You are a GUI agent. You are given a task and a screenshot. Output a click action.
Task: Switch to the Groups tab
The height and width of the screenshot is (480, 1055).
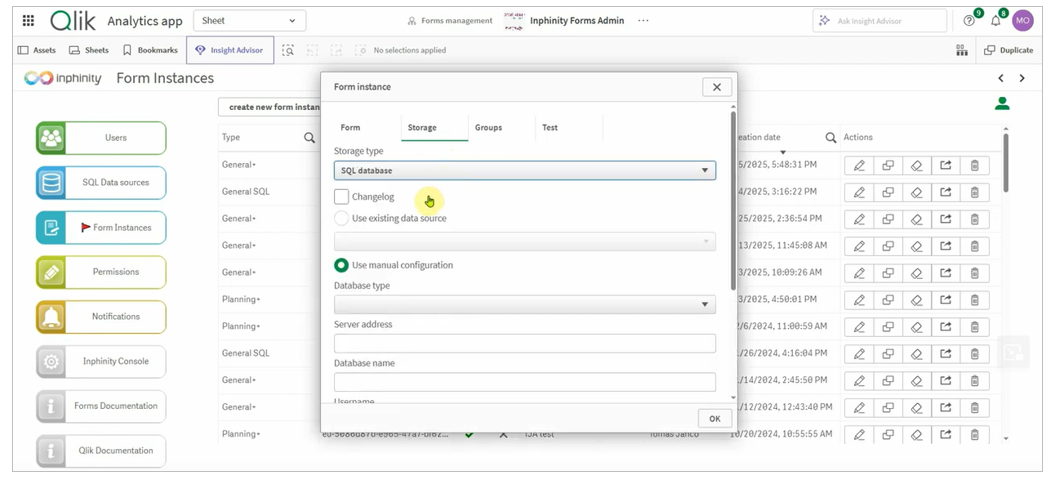[x=488, y=127]
